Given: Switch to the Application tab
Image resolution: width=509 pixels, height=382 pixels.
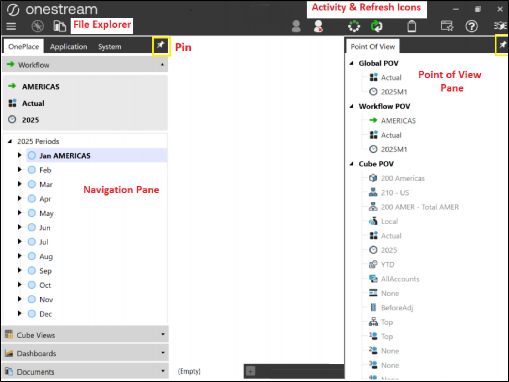Looking at the screenshot, I should (x=68, y=47).
